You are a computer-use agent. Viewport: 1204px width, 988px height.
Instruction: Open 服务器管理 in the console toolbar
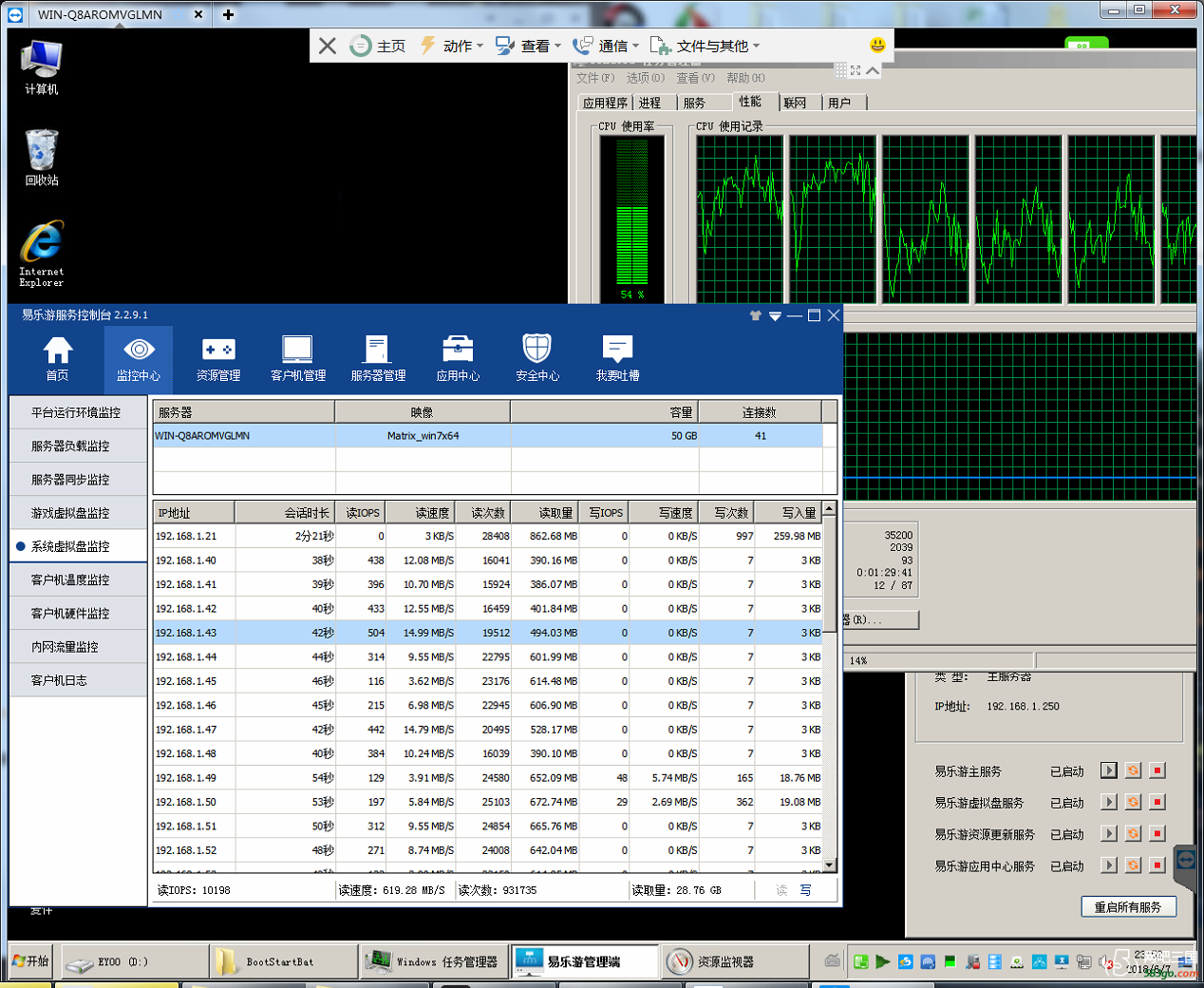378,359
